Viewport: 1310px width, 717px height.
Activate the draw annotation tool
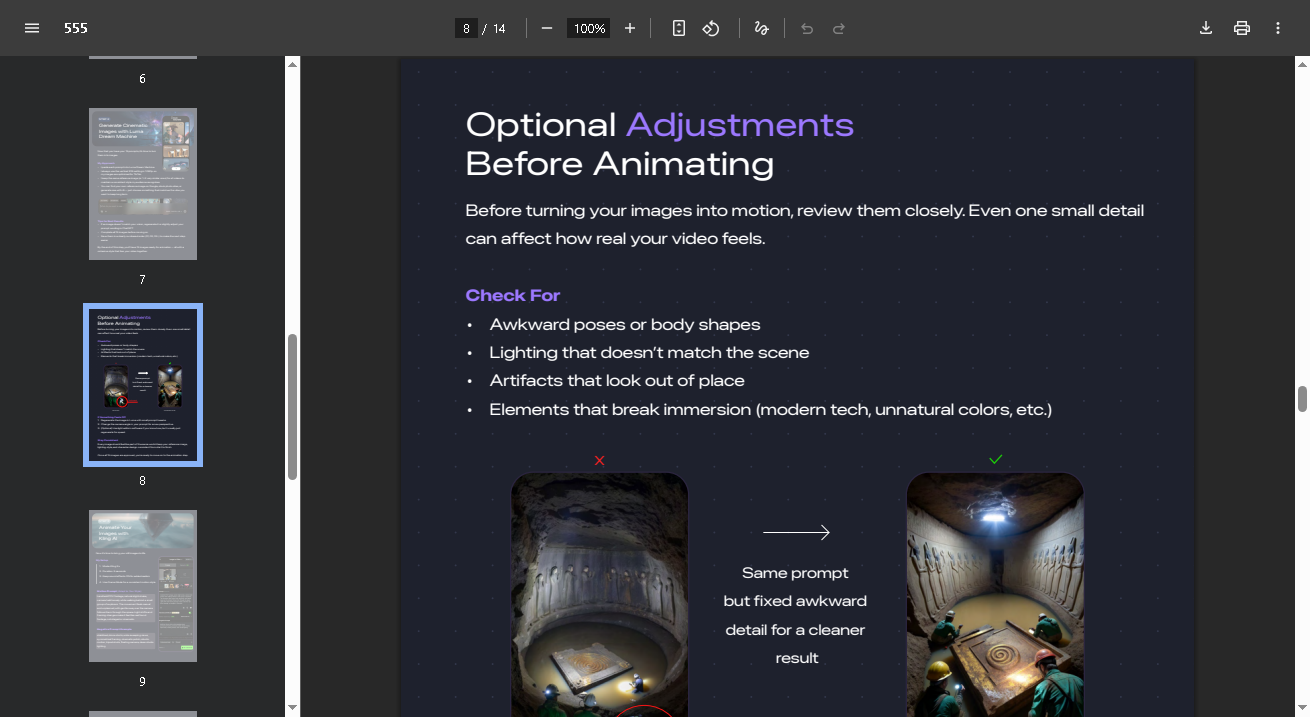pyautogui.click(x=762, y=28)
